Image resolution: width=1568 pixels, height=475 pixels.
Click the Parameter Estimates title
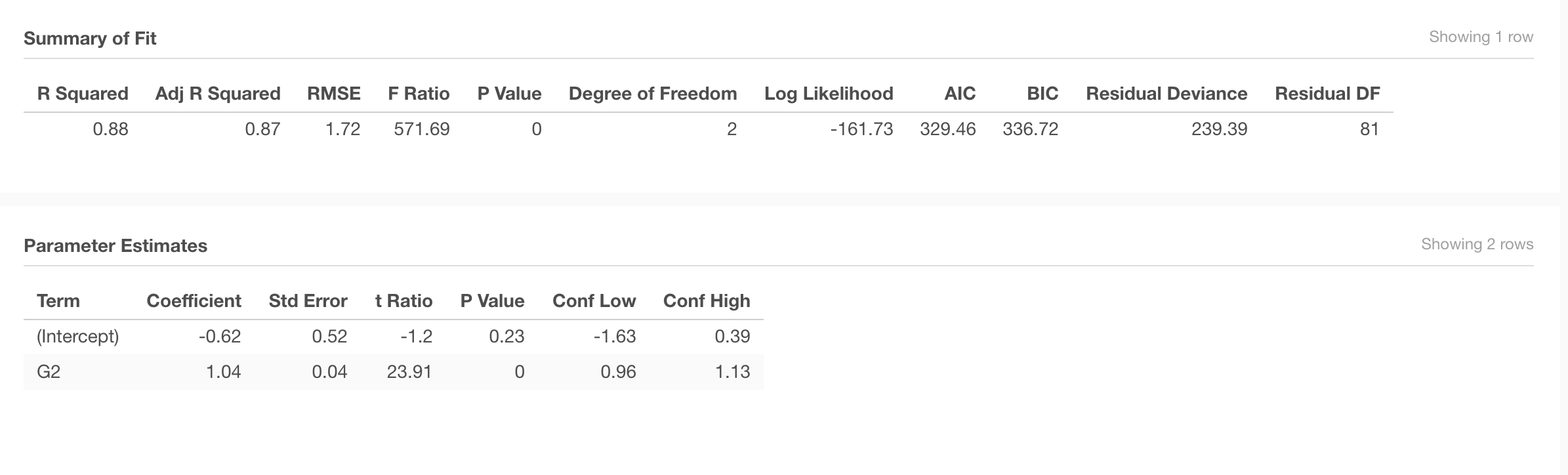click(115, 245)
